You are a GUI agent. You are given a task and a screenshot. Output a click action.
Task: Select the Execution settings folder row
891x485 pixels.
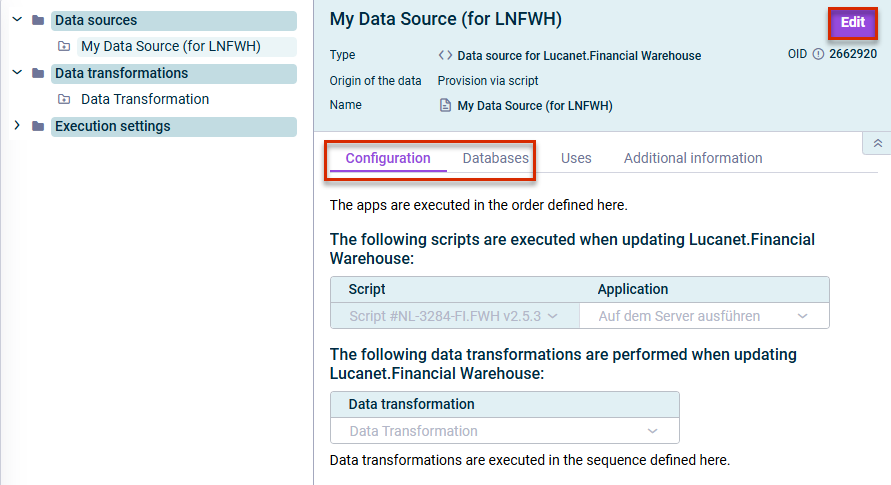174,126
